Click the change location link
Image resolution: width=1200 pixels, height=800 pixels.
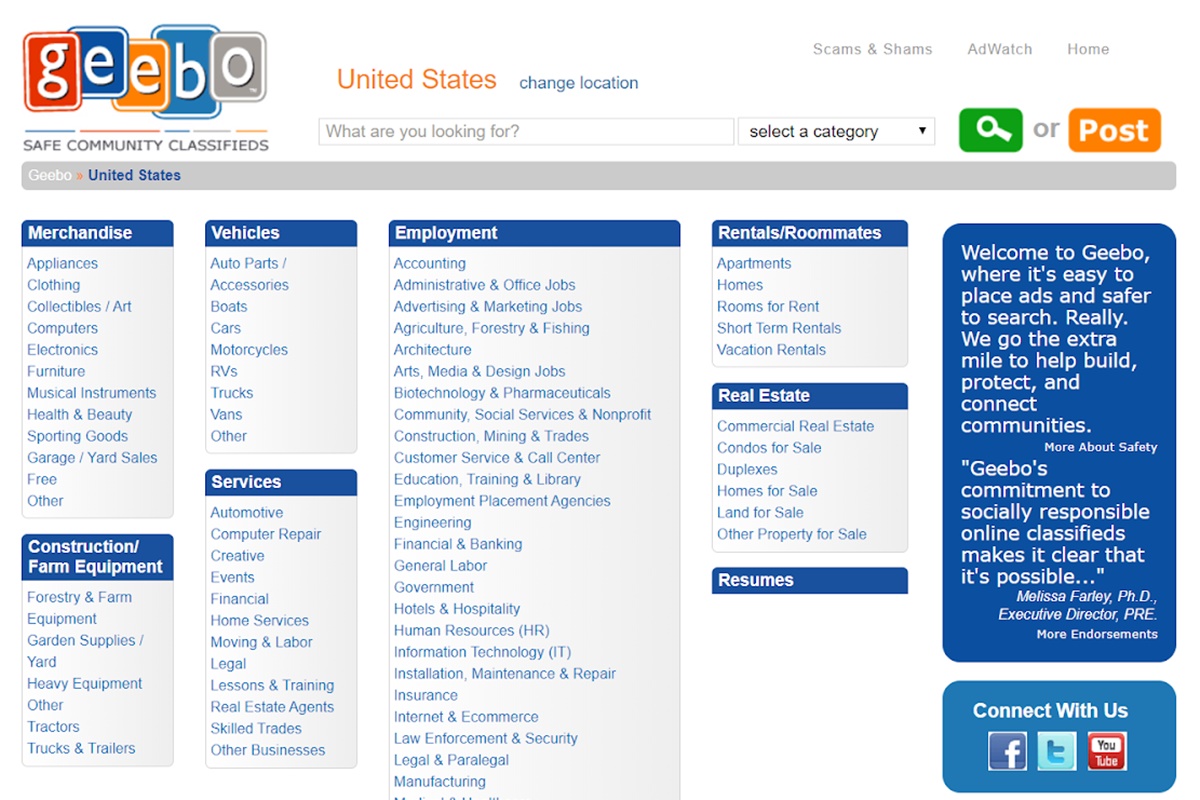point(578,83)
